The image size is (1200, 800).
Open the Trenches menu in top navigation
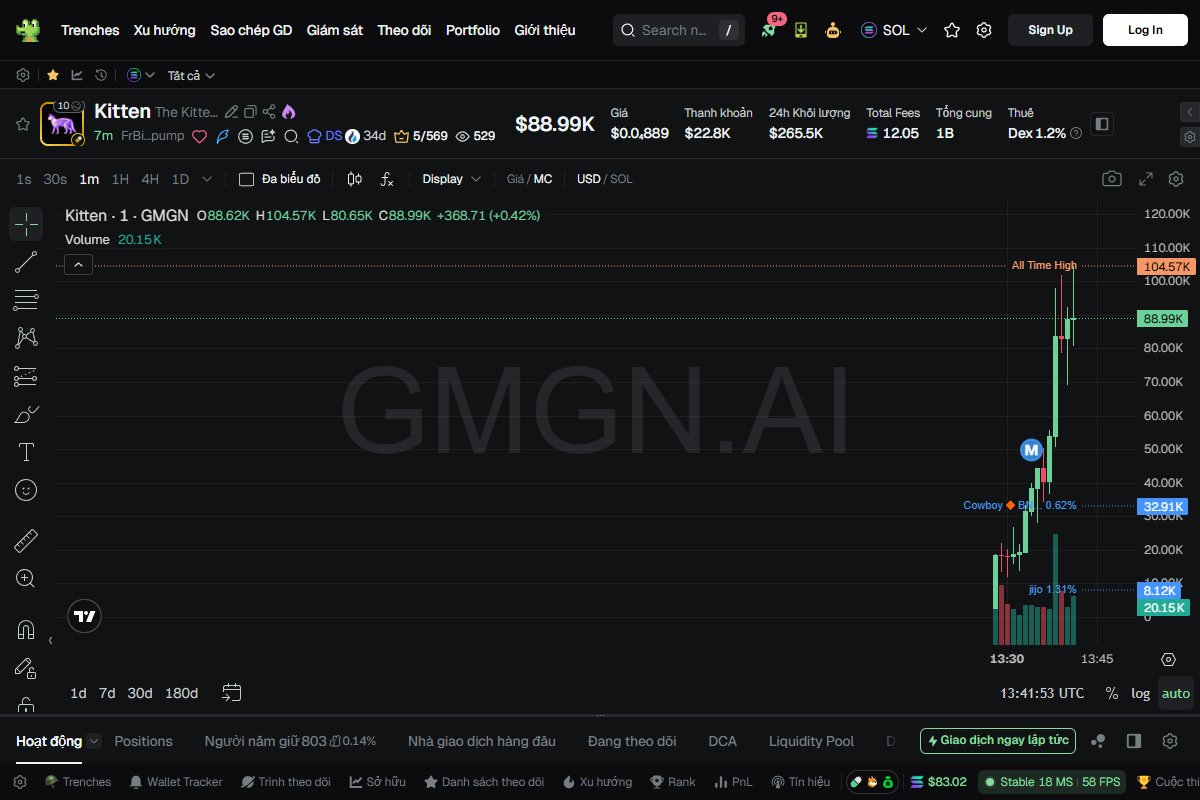pos(90,30)
